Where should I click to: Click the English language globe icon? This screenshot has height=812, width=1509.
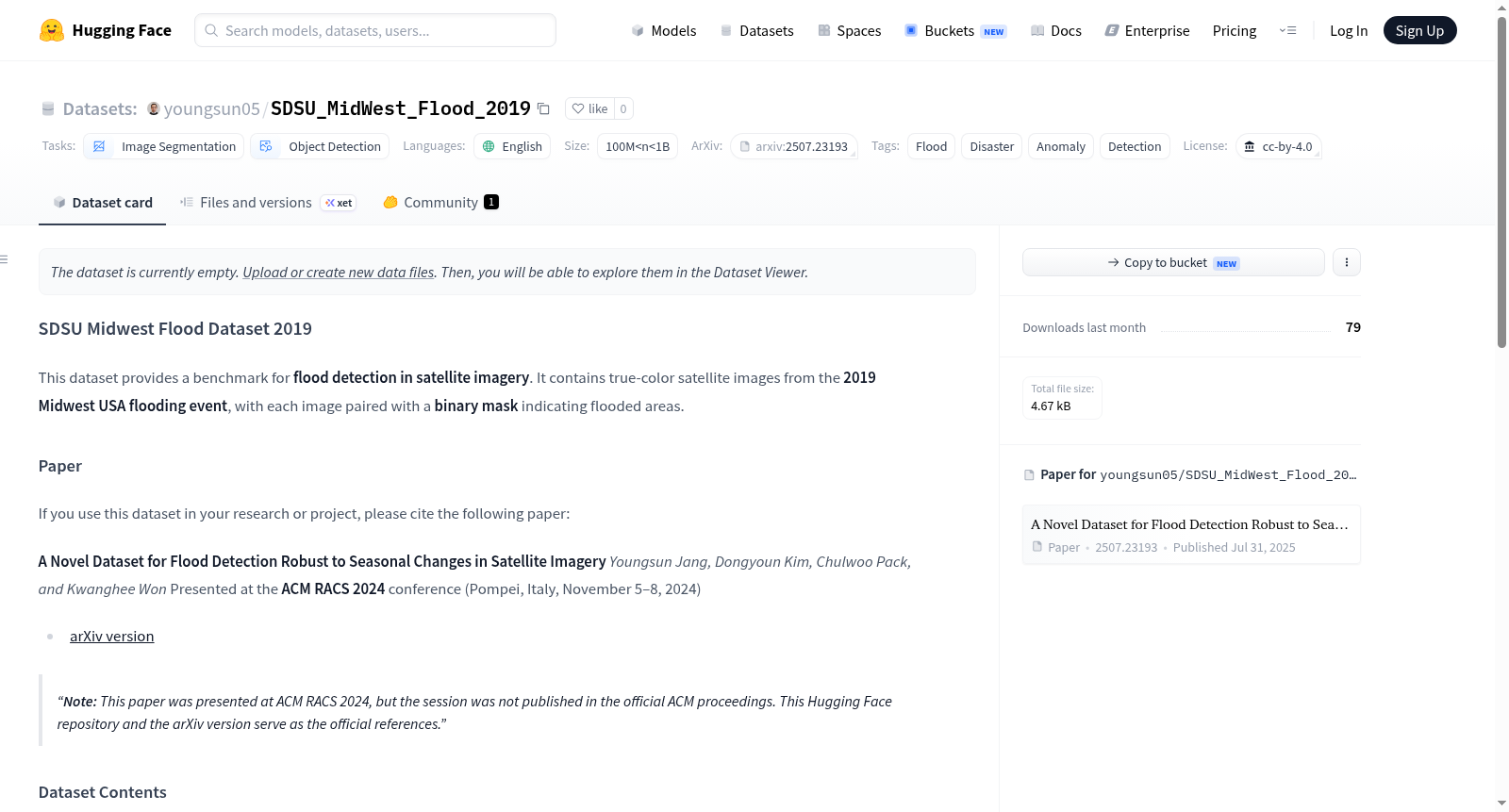pyautogui.click(x=489, y=146)
